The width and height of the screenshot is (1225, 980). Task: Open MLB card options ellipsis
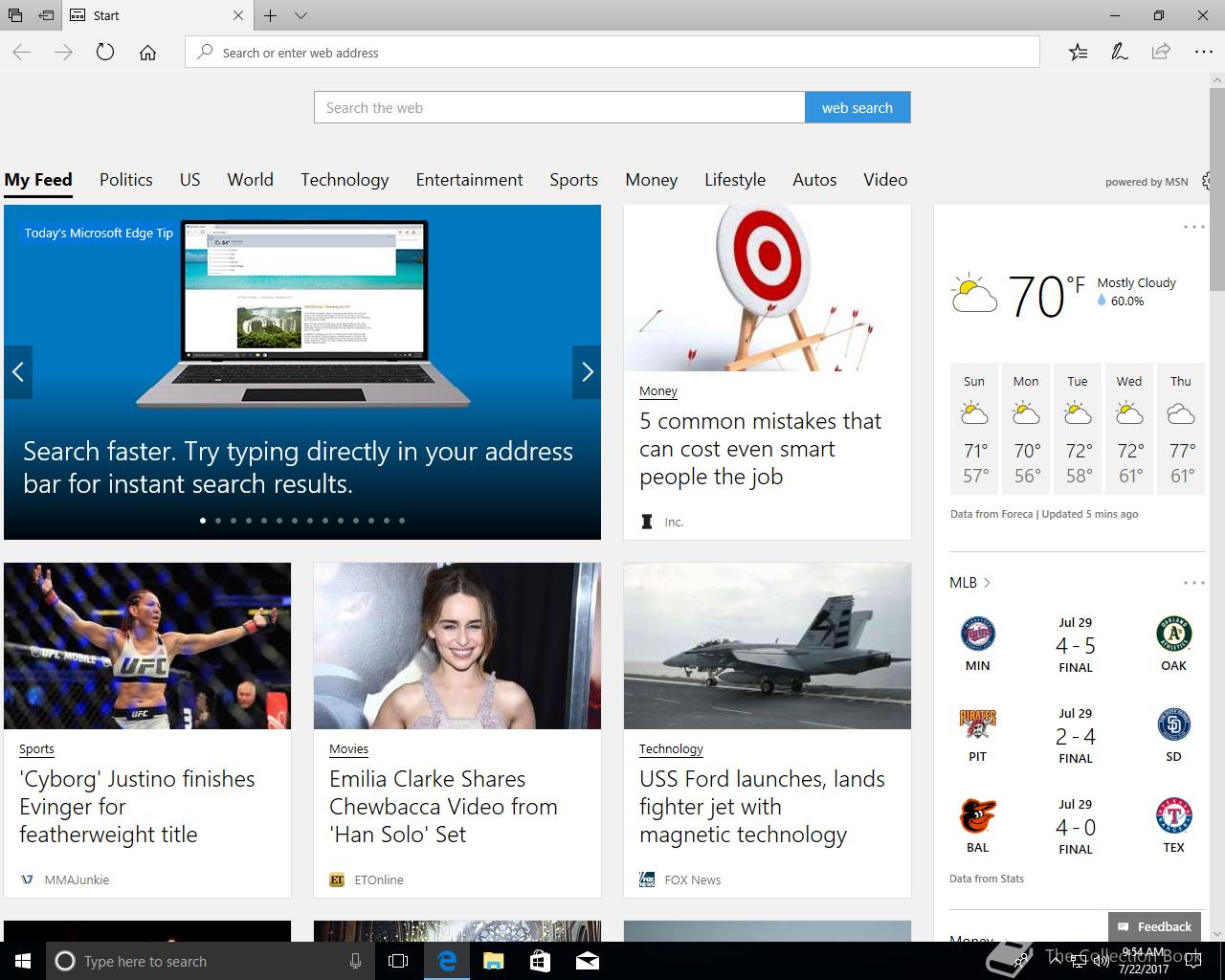point(1194,583)
